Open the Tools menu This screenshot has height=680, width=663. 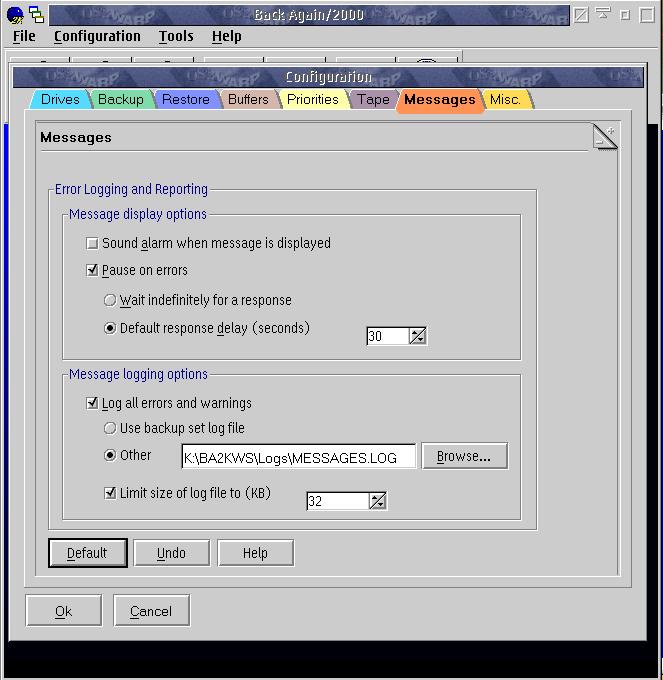pyautogui.click(x=176, y=36)
